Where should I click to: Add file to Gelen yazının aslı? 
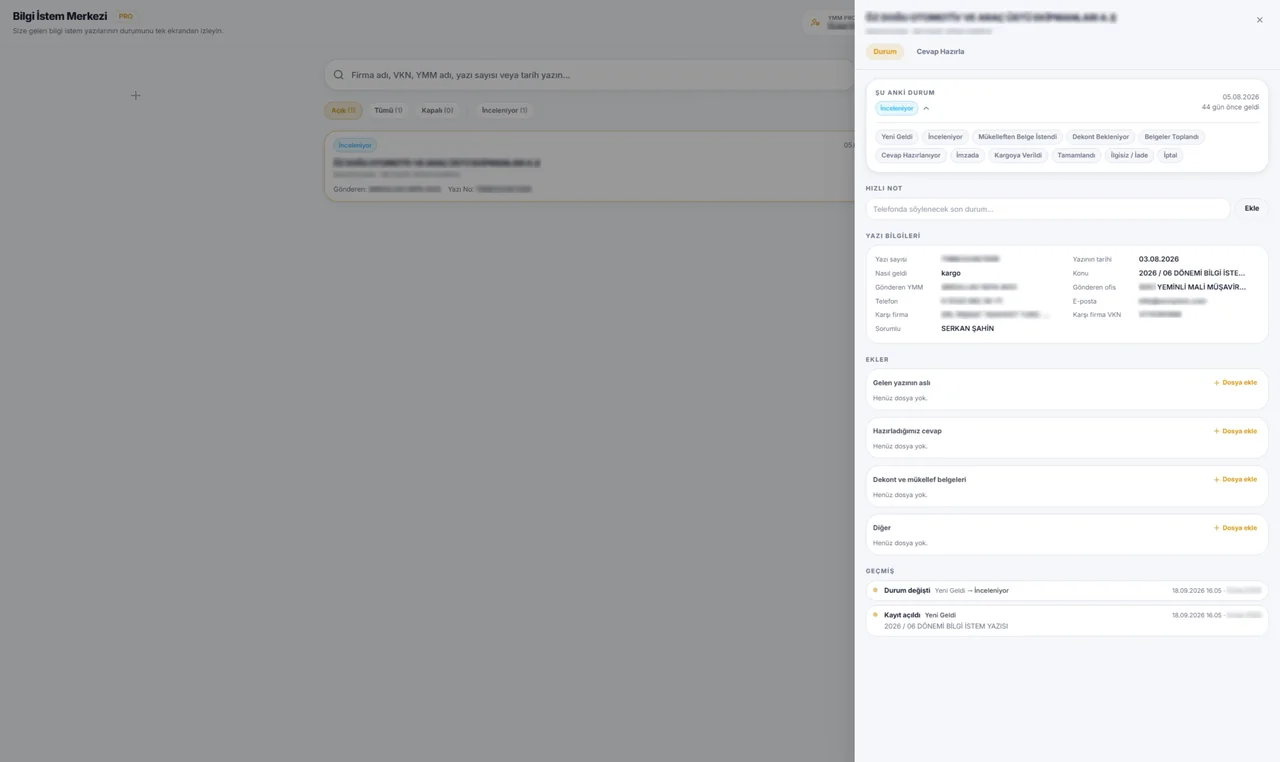point(1235,383)
